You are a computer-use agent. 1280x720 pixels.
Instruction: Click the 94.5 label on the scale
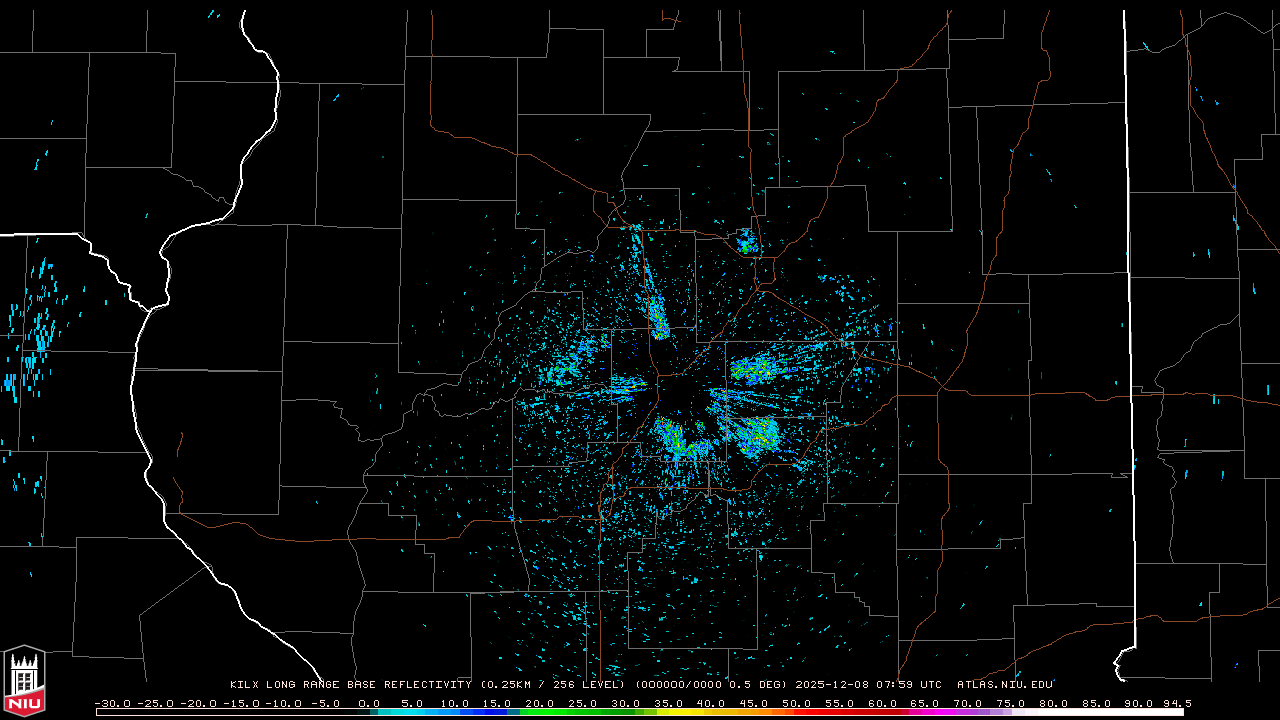click(1175, 703)
